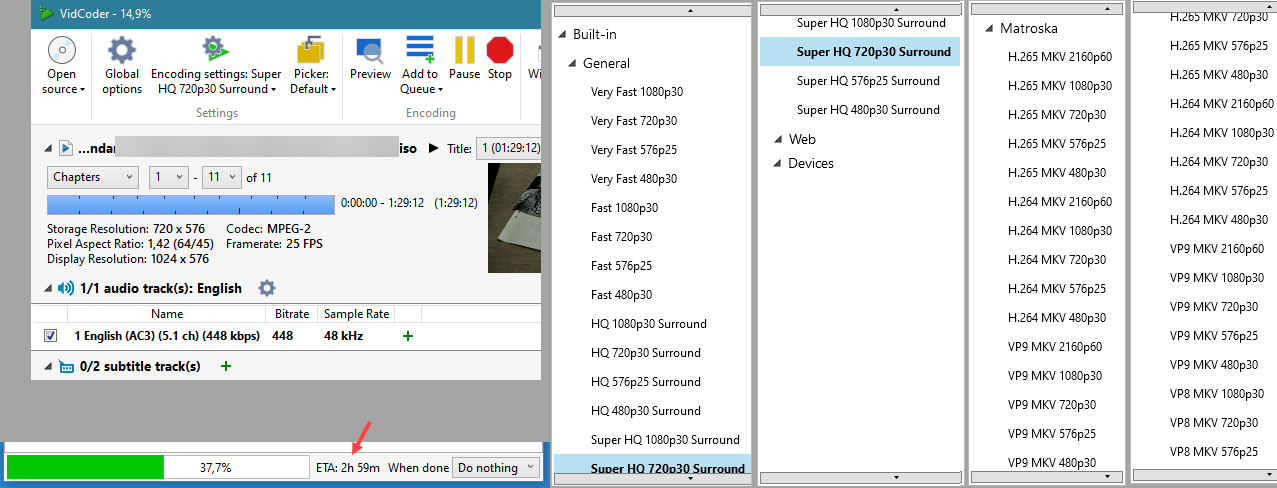The image size is (1277, 488).
Task: Open the Picker: Default button
Action: tap(312, 66)
